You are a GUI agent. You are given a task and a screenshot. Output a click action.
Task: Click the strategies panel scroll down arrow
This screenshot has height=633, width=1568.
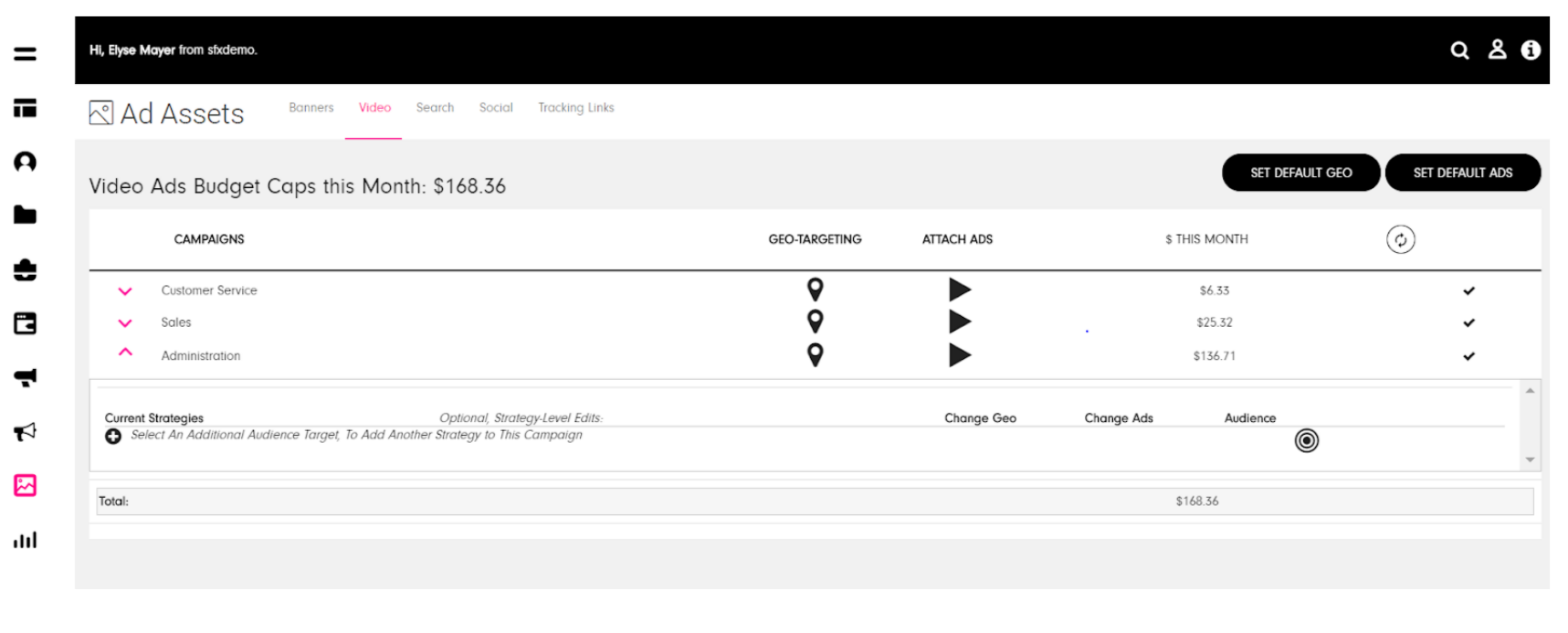tap(1530, 459)
